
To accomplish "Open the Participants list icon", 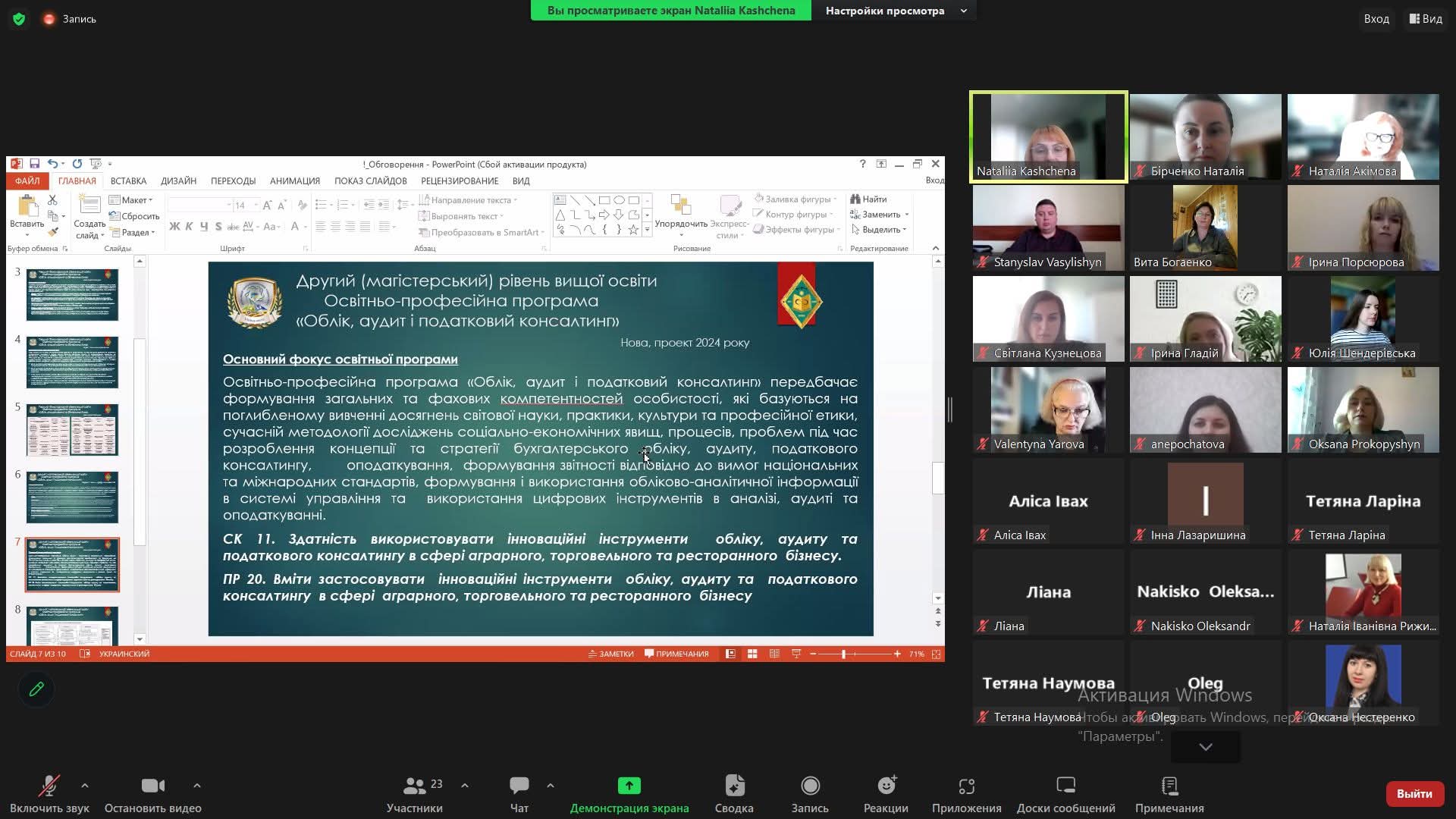I will pyautogui.click(x=414, y=786).
